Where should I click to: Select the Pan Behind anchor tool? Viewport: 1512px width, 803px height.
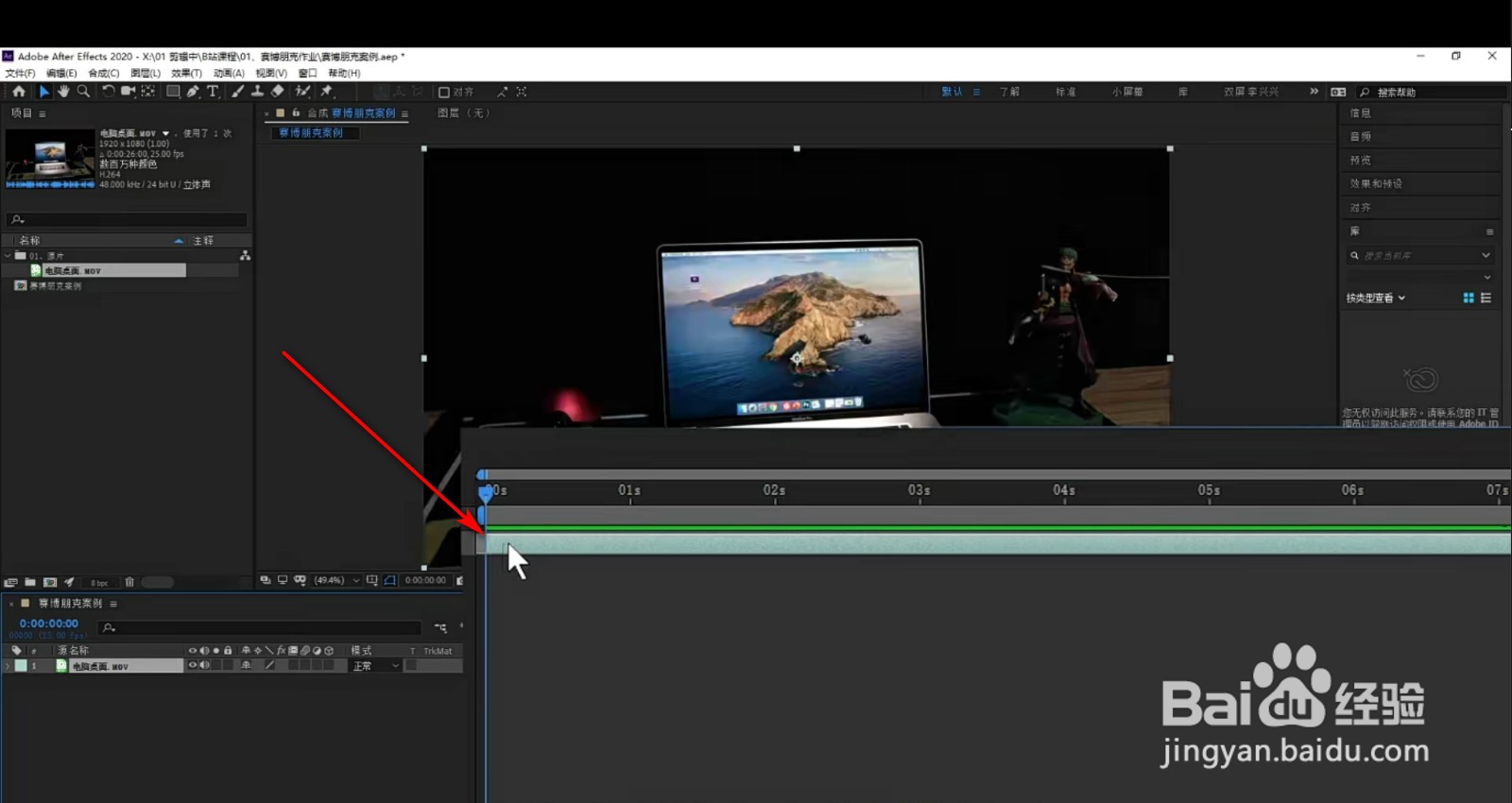coord(148,92)
